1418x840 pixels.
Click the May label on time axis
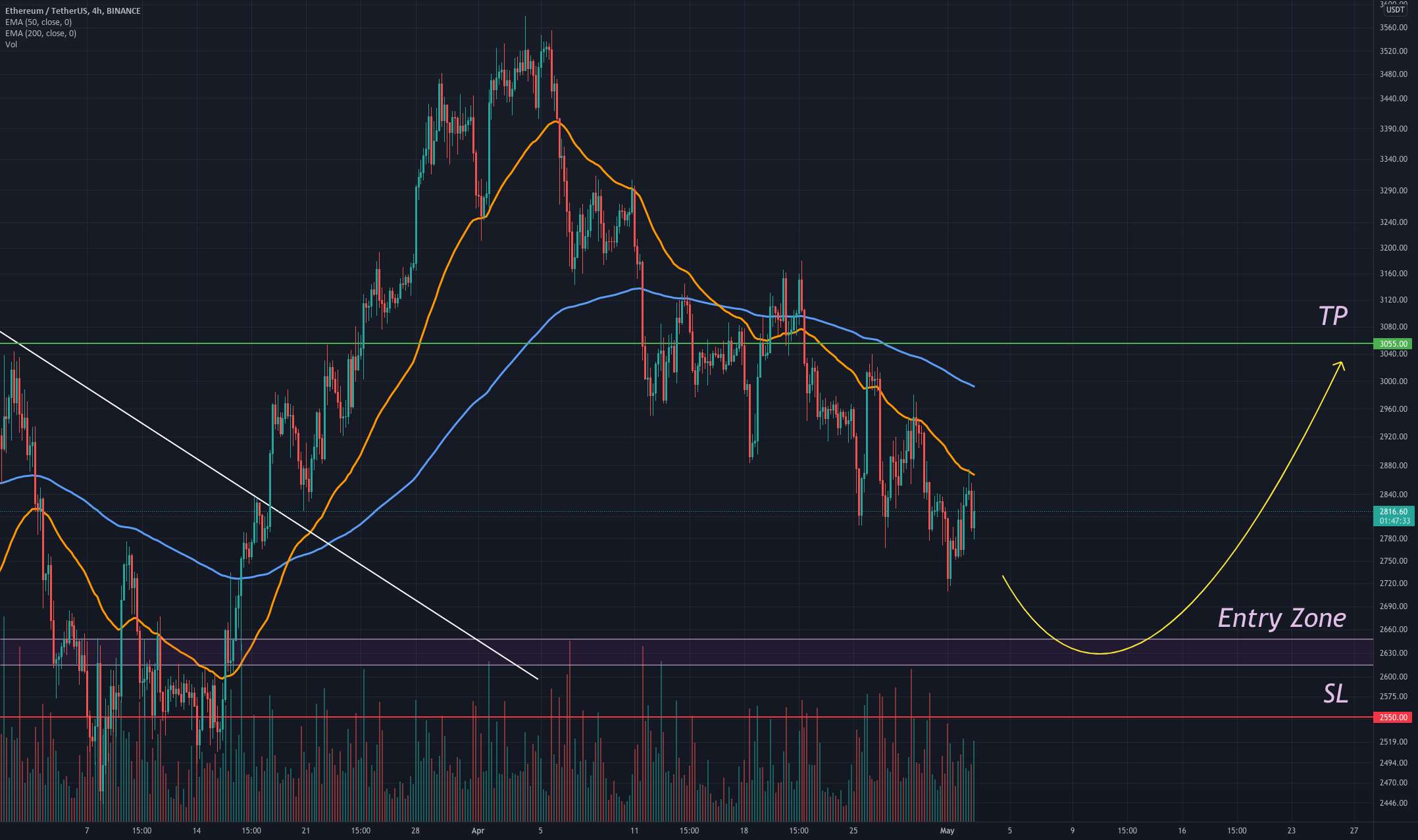pos(947,831)
